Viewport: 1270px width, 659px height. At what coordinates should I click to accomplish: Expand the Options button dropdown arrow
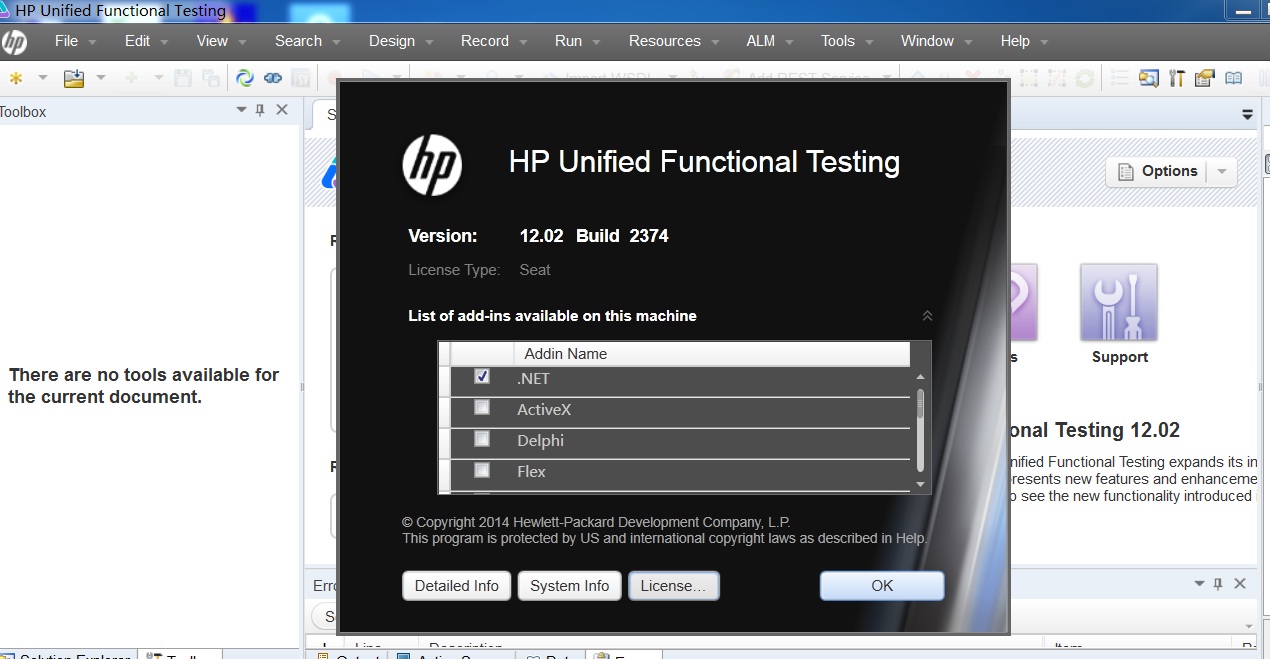tap(1222, 172)
